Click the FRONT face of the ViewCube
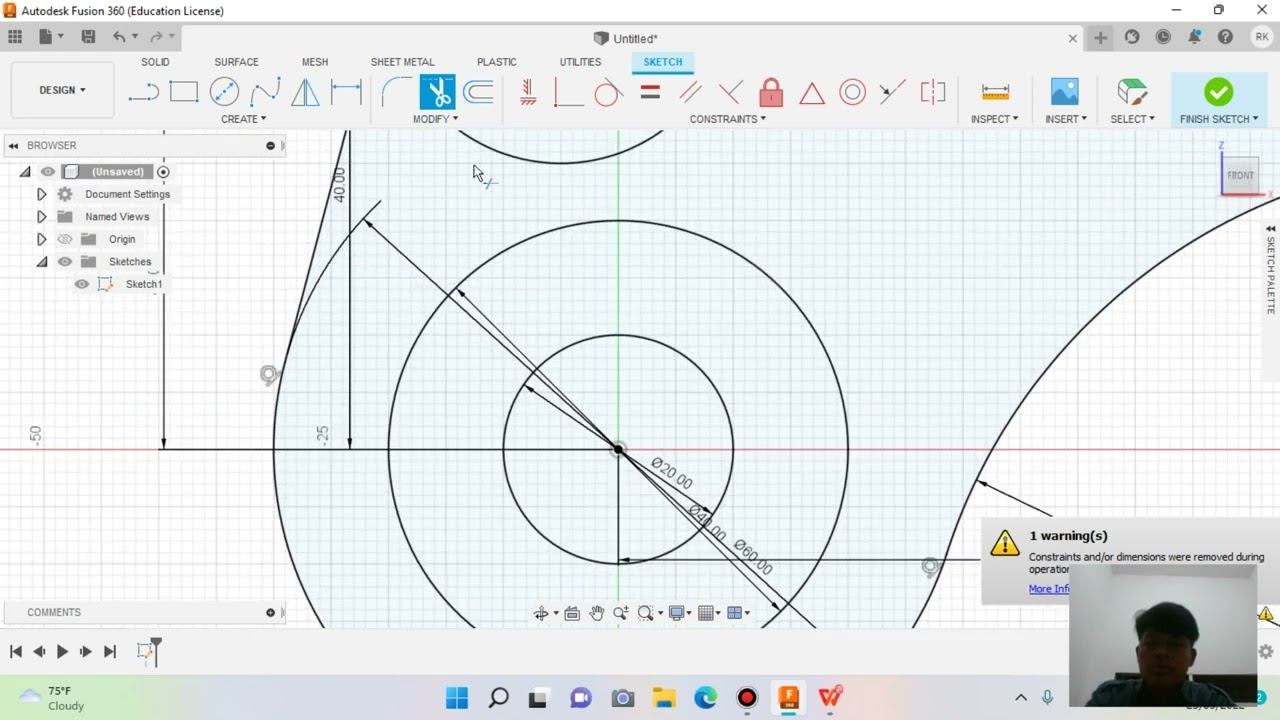 point(1240,175)
